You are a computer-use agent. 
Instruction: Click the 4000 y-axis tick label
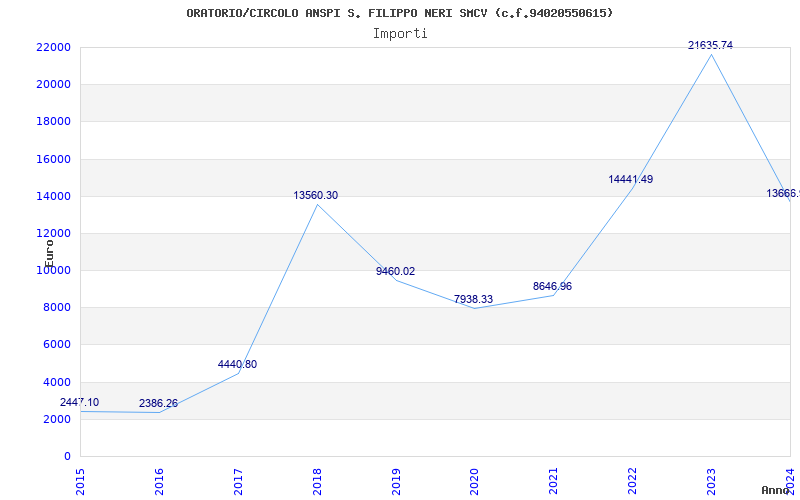pos(56,382)
